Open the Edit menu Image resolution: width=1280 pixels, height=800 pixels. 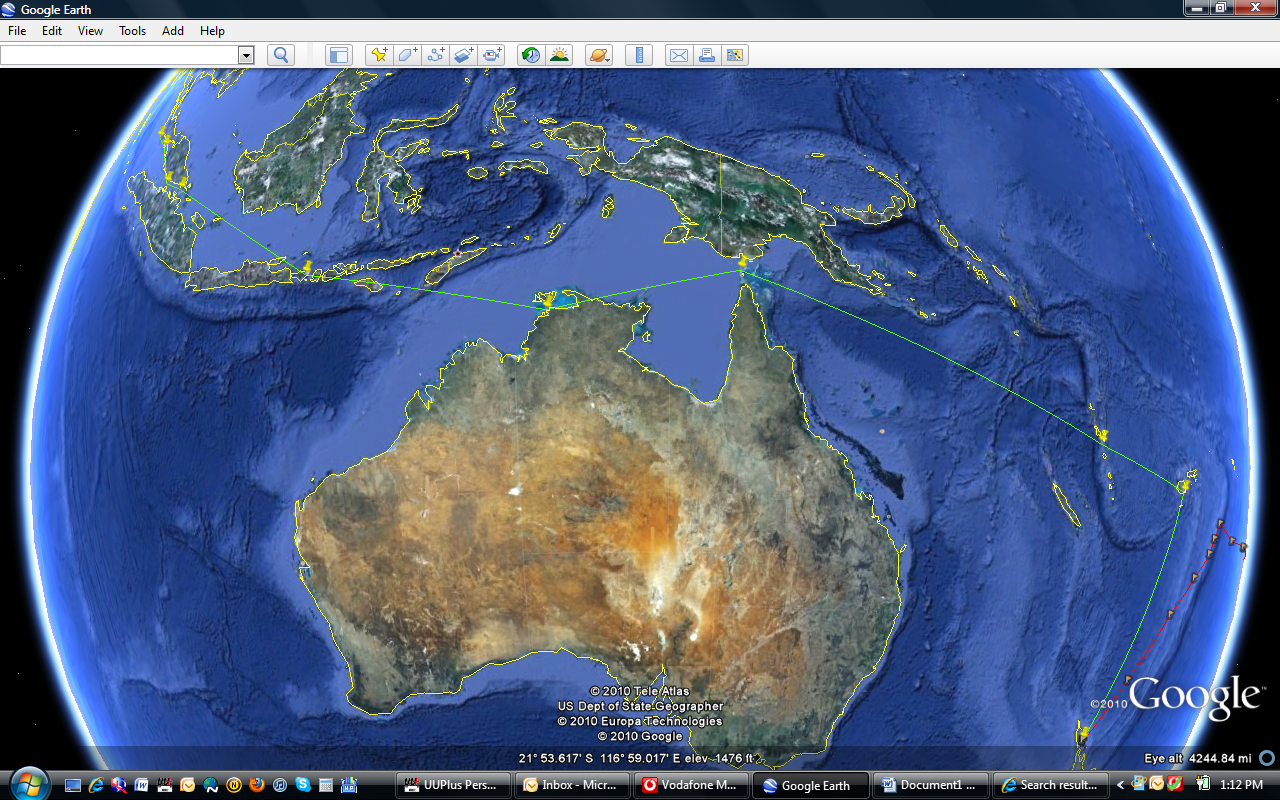pos(52,31)
